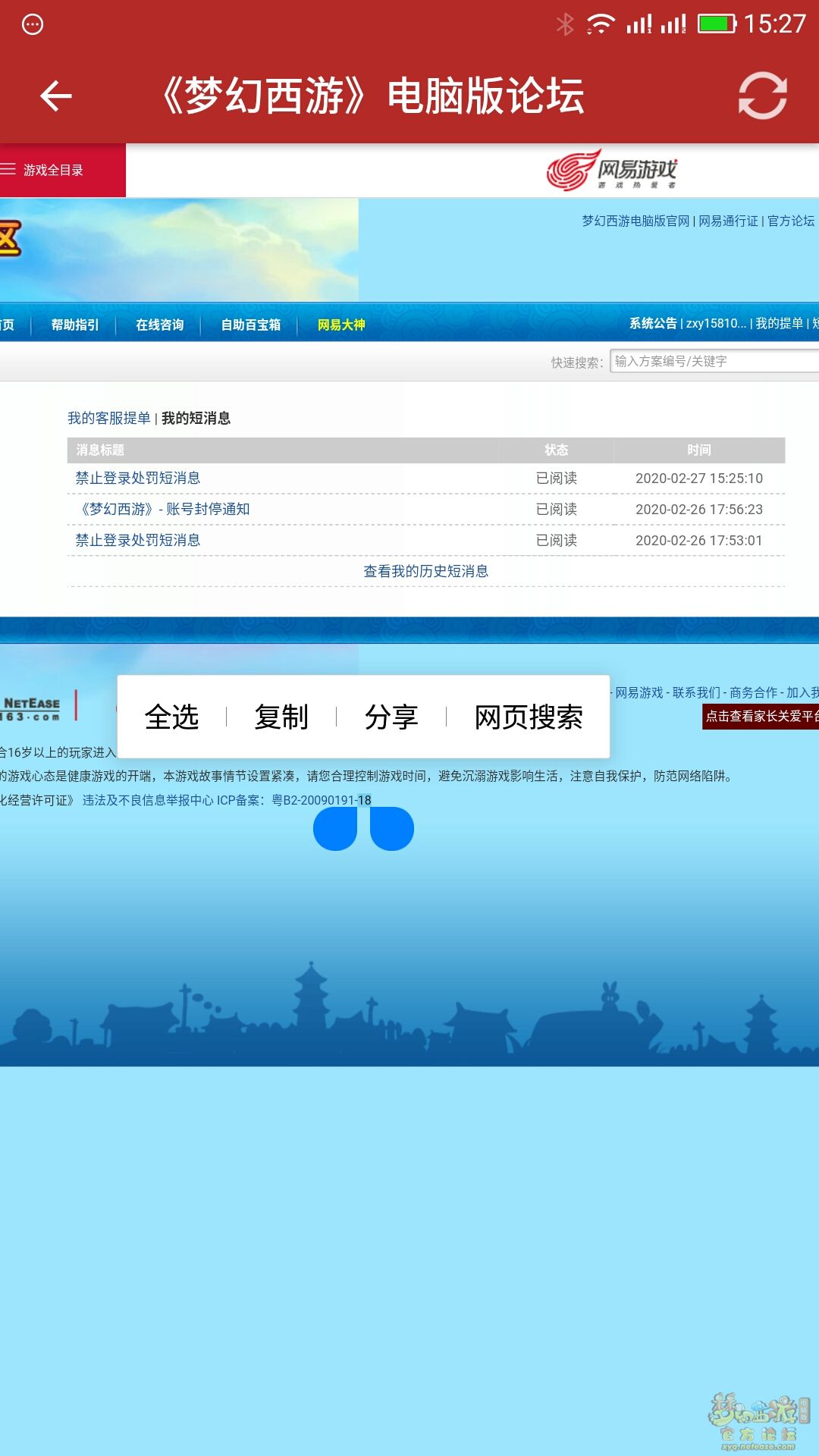Click 查看我的历史短消息 link
This screenshot has height=1456, width=819.
click(425, 571)
